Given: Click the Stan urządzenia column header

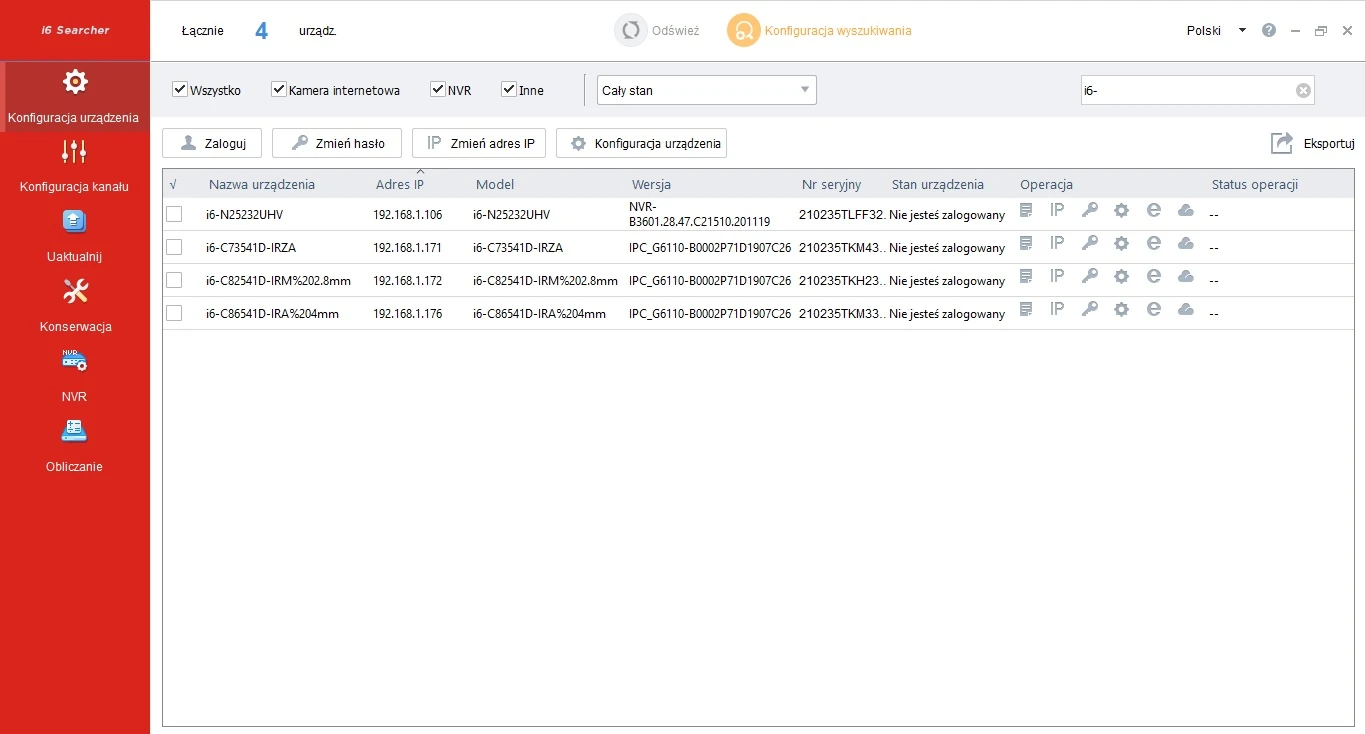Looking at the screenshot, I should (938, 184).
